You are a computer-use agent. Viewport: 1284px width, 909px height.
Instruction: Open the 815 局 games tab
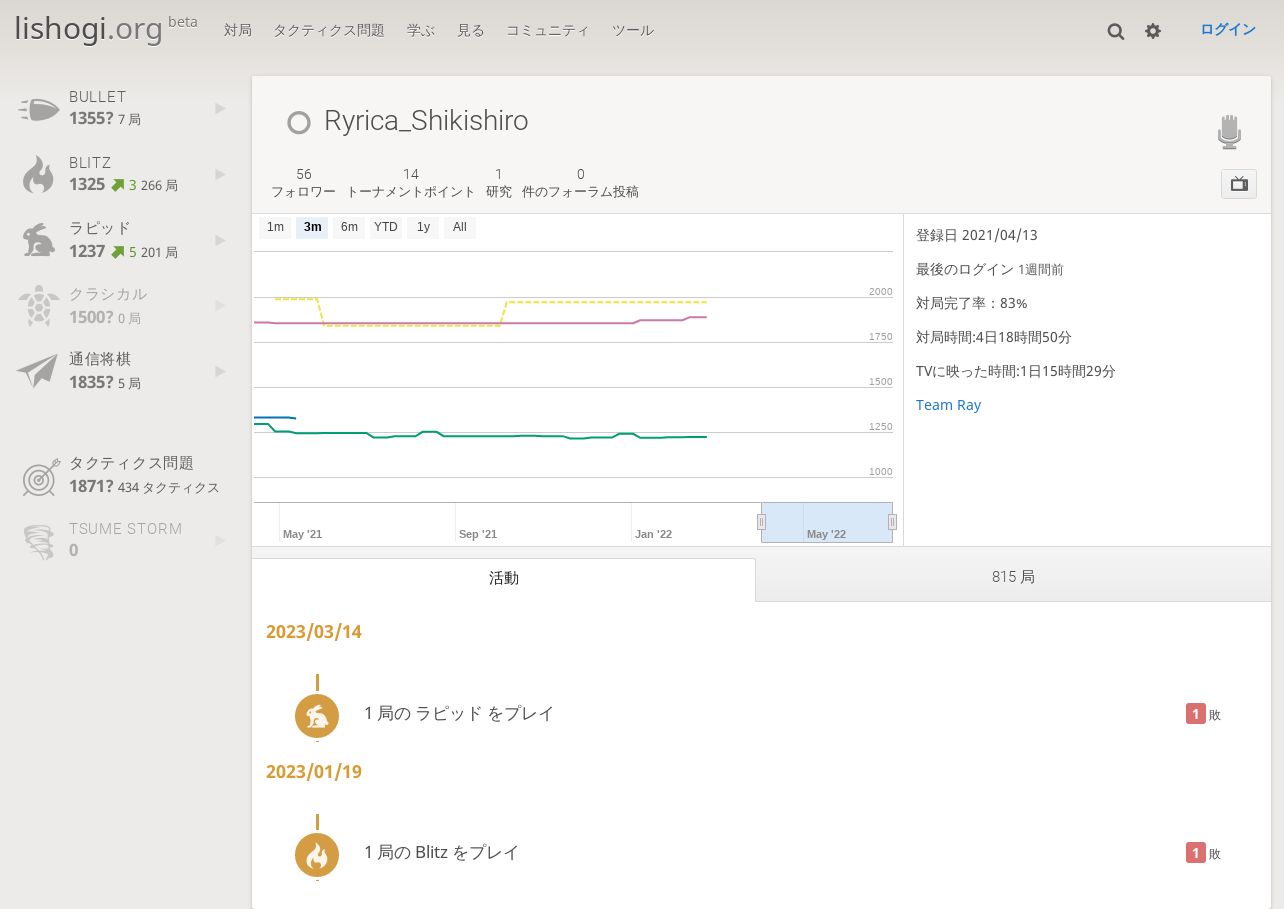[x=1013, y=577]
